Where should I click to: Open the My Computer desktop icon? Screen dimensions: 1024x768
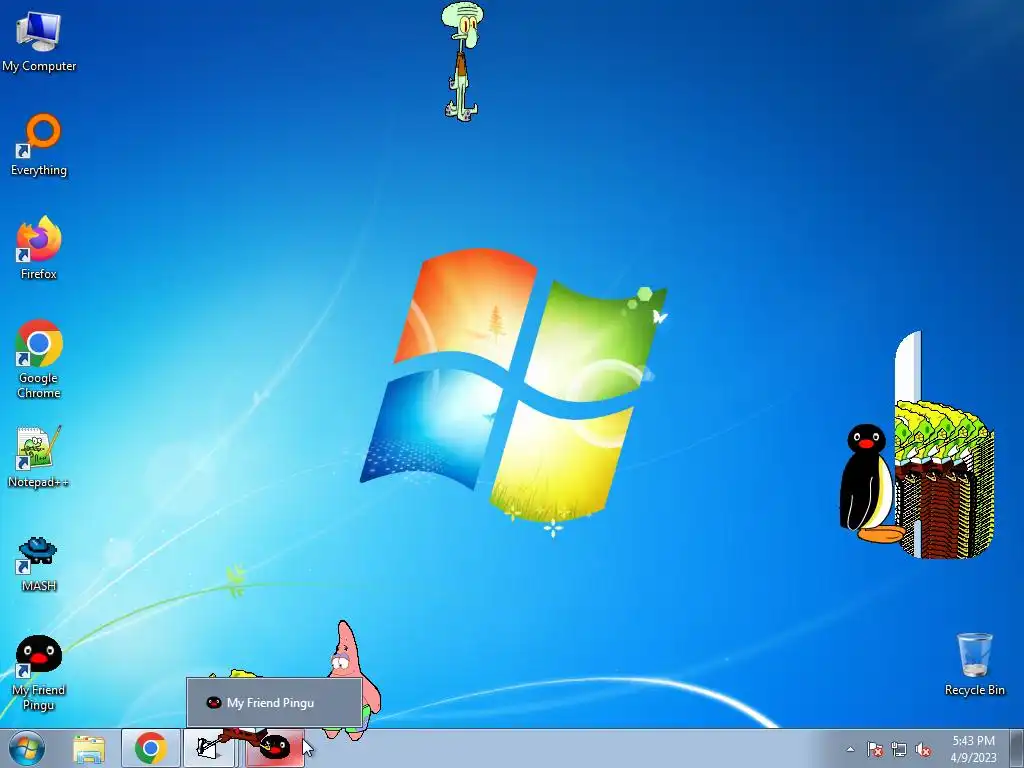[x=39, y=41]
